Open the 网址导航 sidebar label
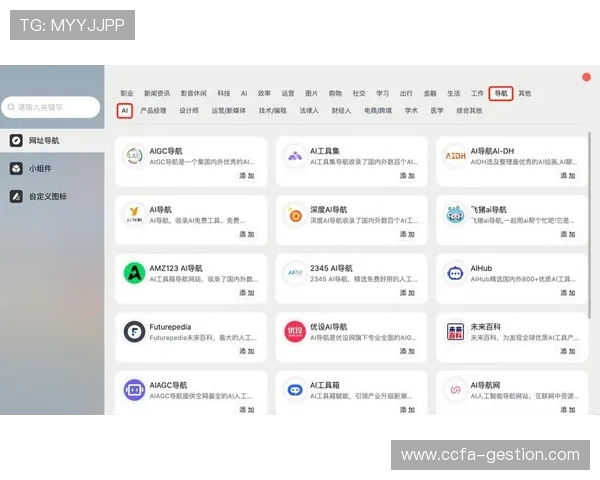Screen dimensions: 600x480 tap(44, 141)
